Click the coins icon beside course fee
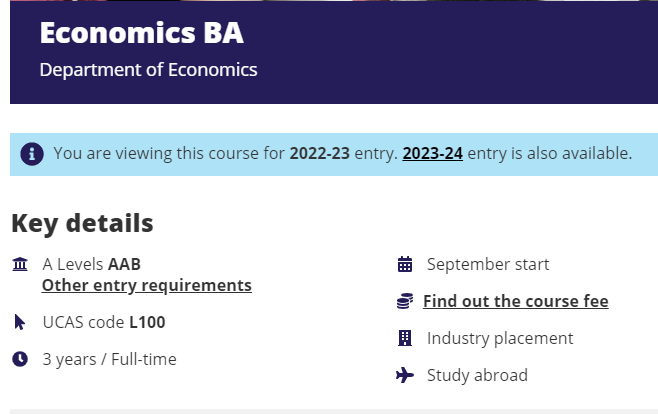The image size is (658, 414). pyautogui.click(x=405, y=301)
